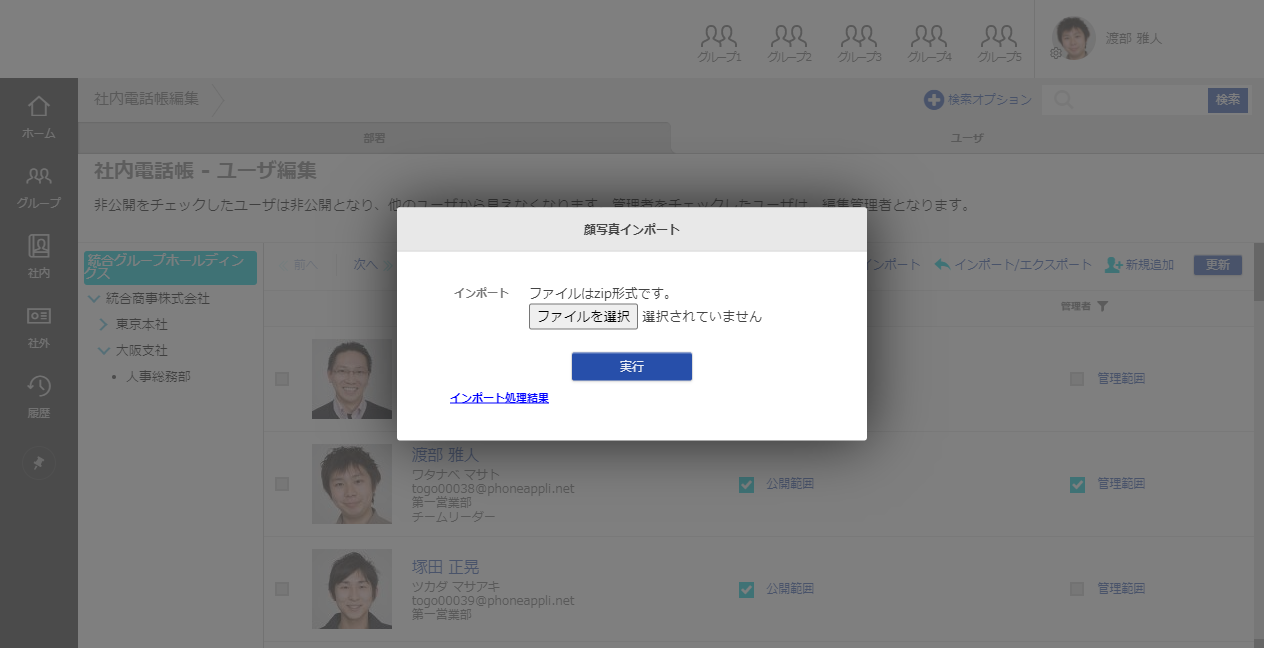Open history (履歴) sidebar icon
The height and width of the screenshot is (648, 1264).
[39, 396]
